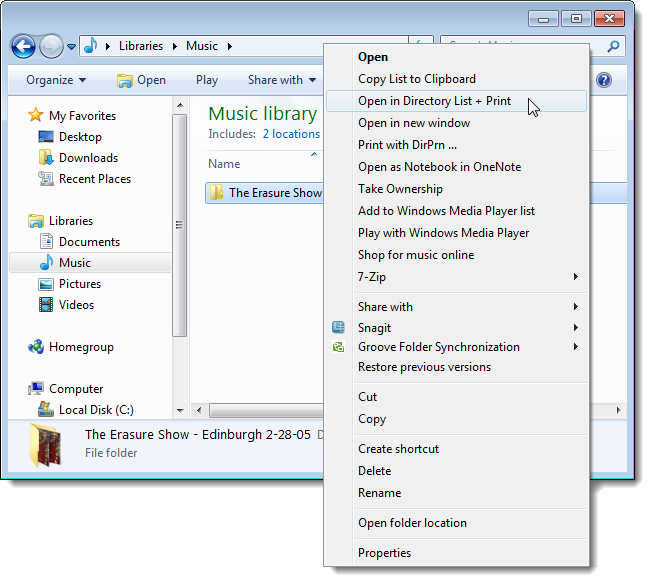Click the Name column header
This screenshot has width=650, height=582.
[224, 164]
